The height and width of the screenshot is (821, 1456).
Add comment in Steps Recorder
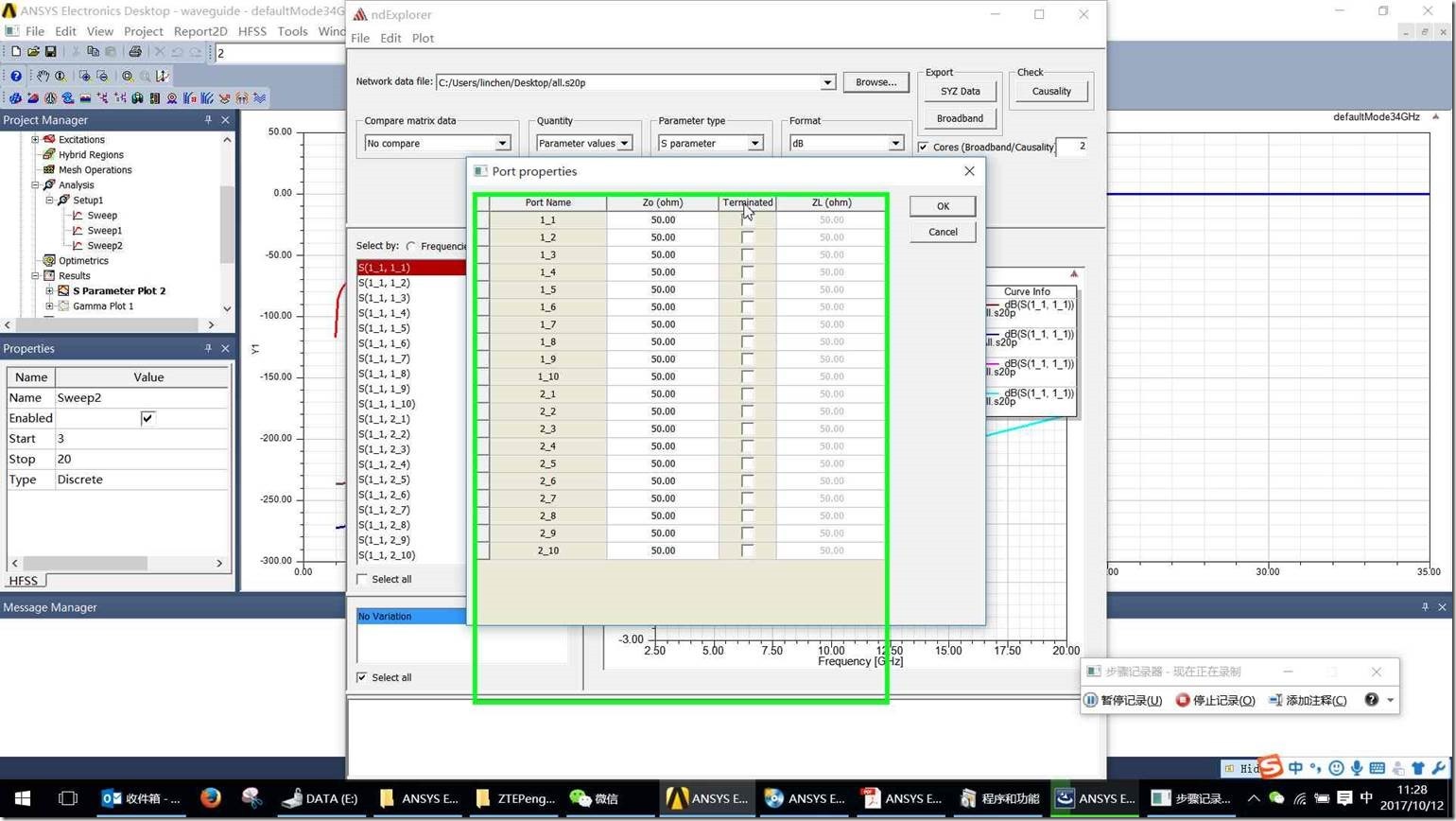pos(1308,700)
